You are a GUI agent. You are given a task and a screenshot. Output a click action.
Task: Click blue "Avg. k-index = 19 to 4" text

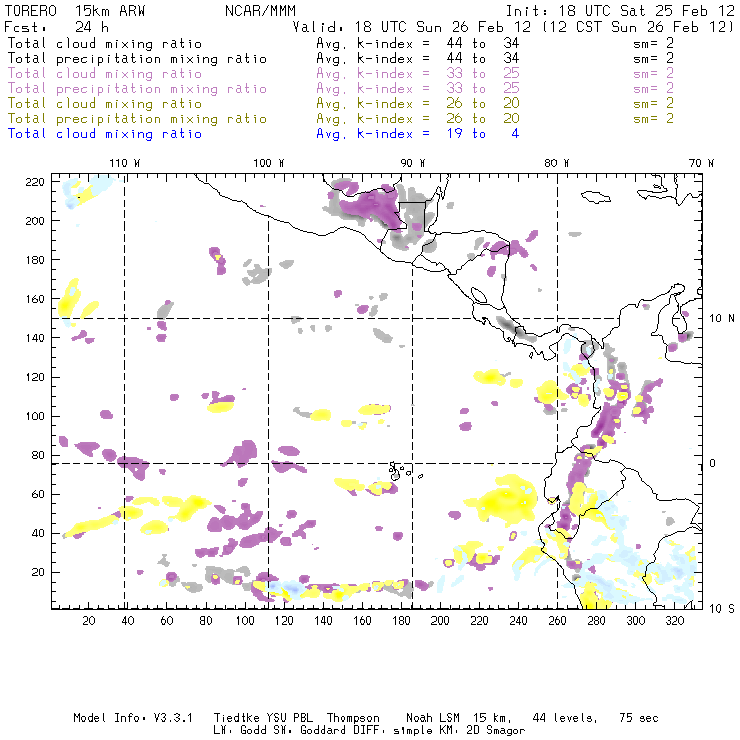pyautogui.click(x=418, y=134)
